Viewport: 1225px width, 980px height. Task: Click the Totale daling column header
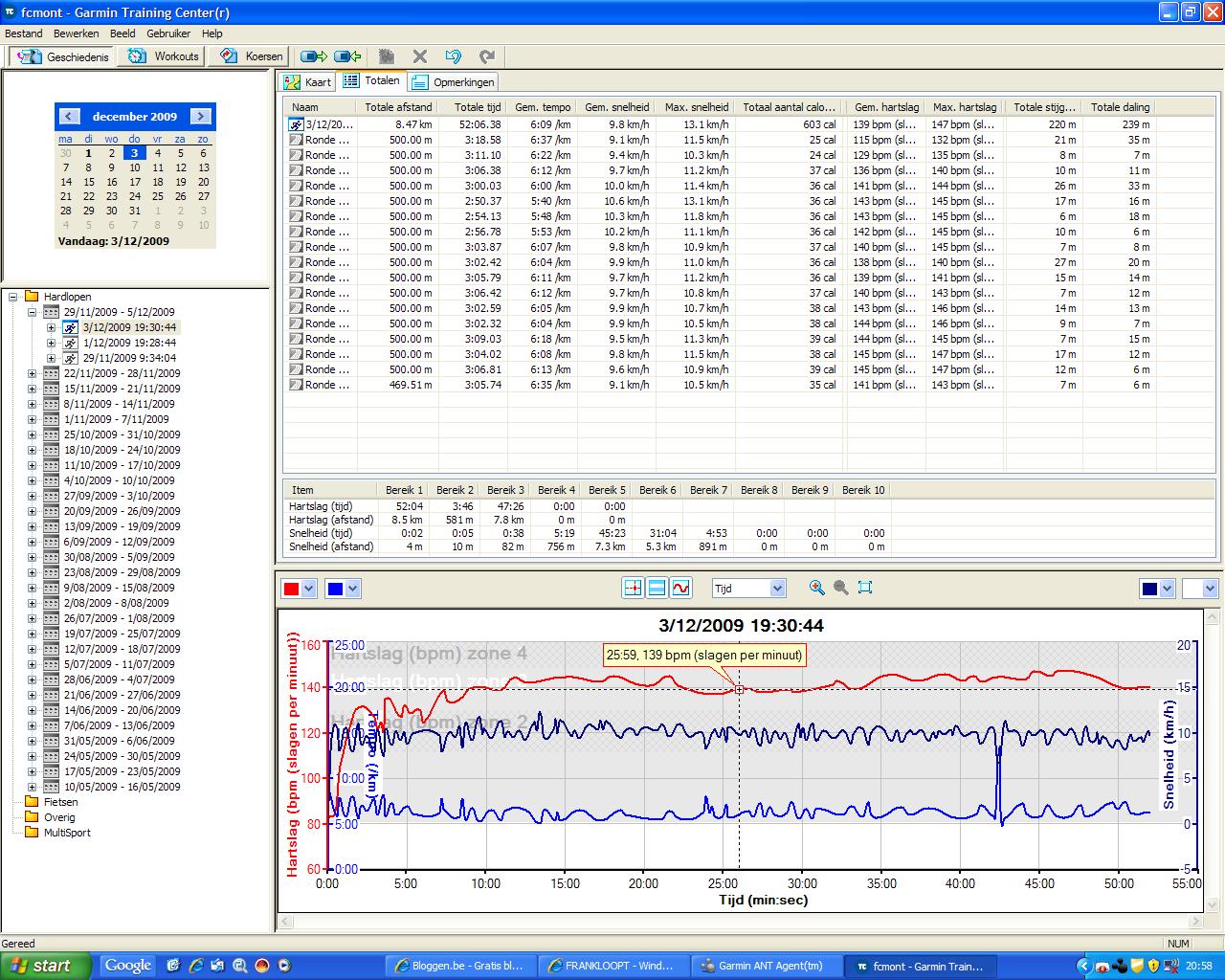pos(1121,107)
